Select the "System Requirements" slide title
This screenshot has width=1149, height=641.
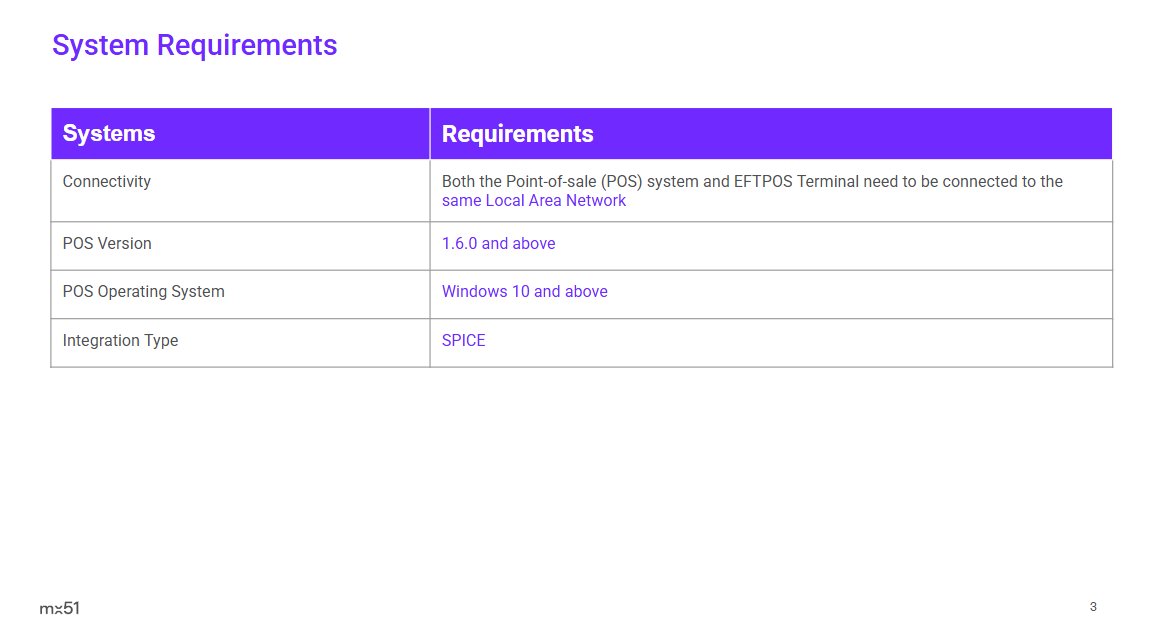coord(194,45)
